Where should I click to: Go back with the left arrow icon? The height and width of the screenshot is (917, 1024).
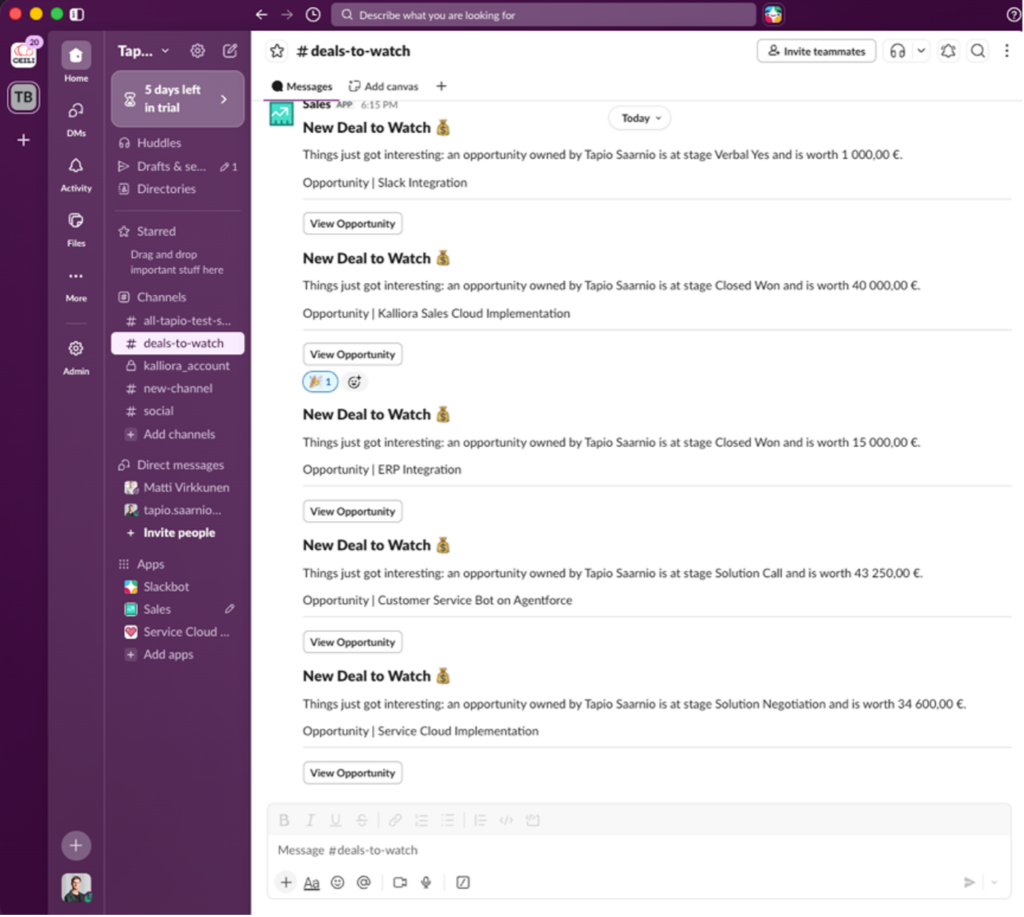[261, 14]
